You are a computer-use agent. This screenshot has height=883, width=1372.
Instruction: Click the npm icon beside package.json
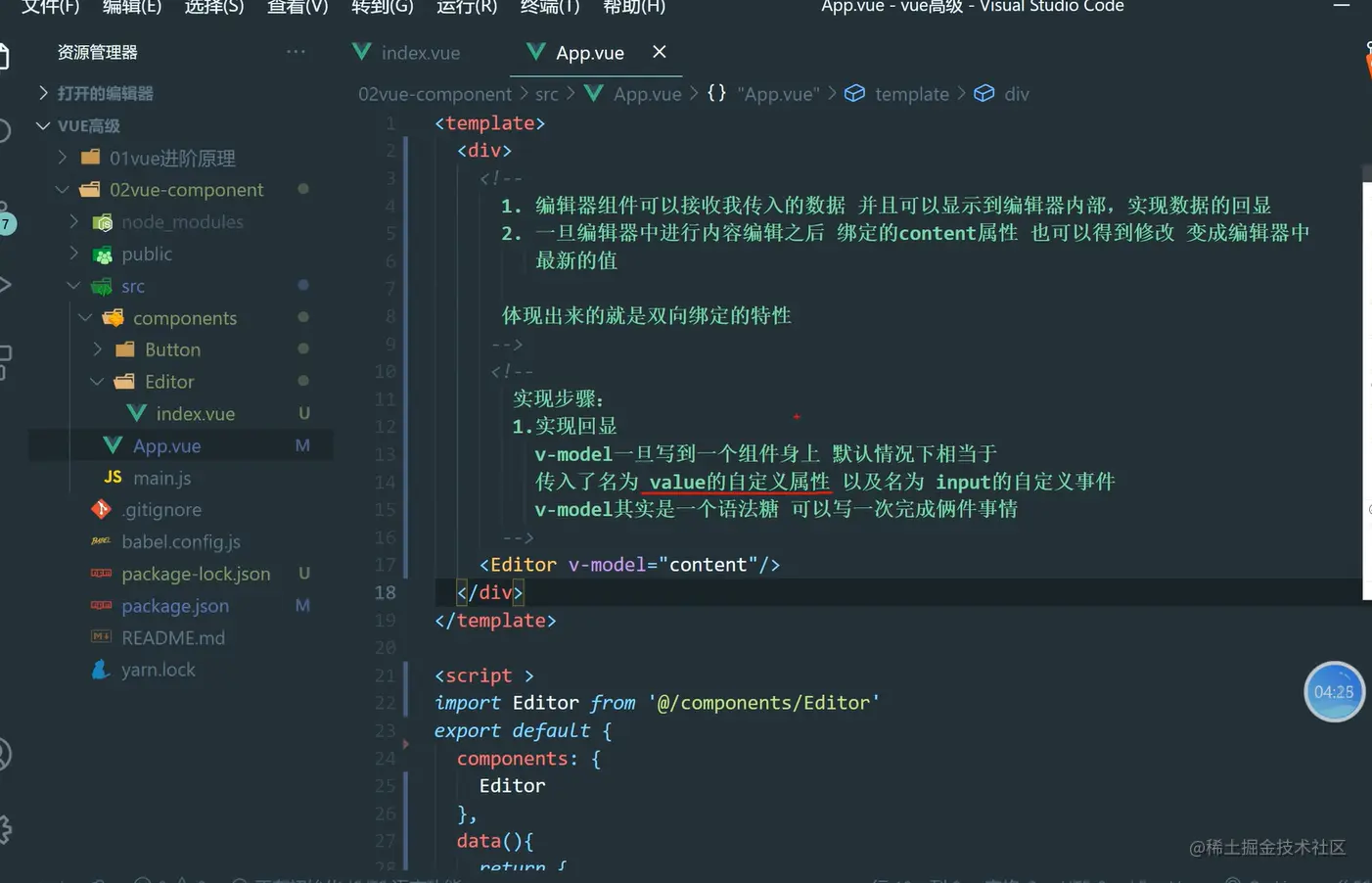pos(101,606)
